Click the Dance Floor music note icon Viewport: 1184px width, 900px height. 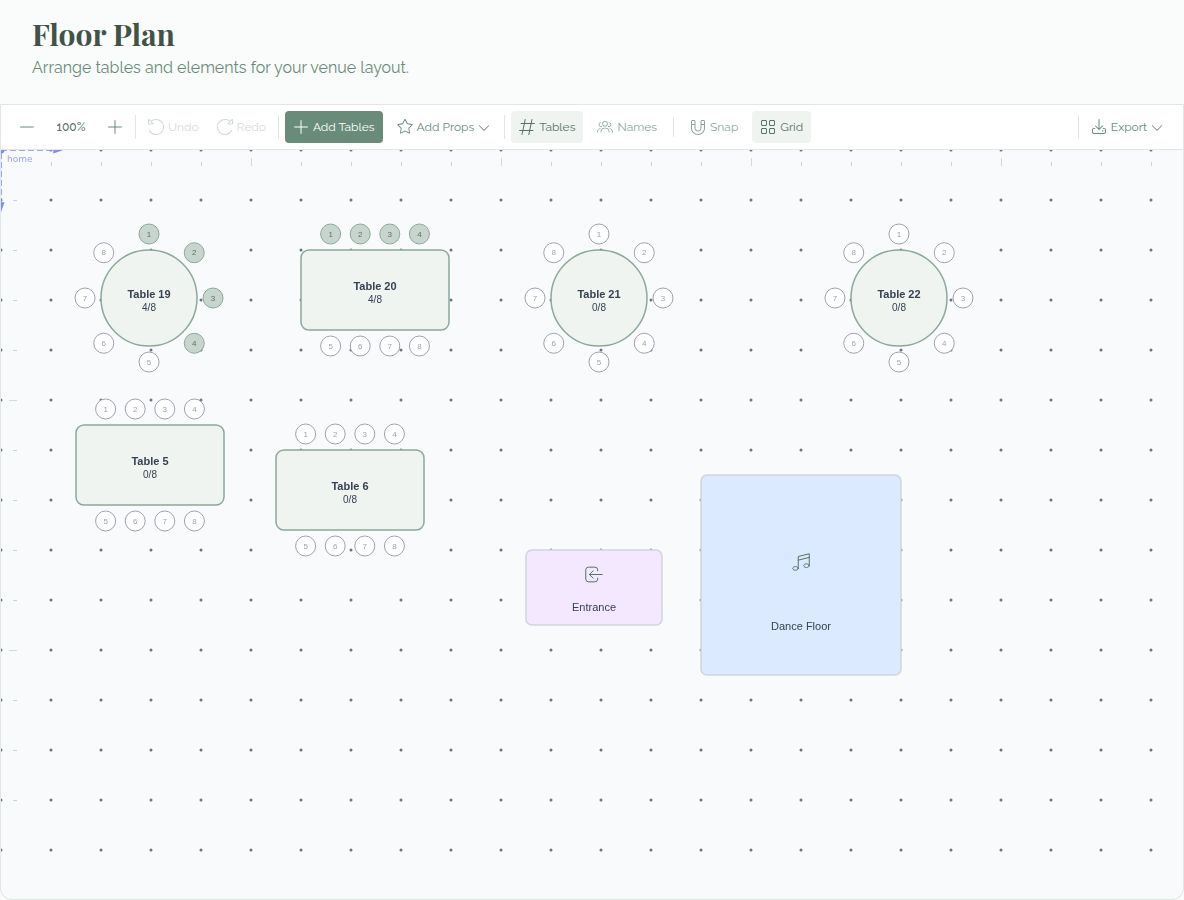coord(801,562)
